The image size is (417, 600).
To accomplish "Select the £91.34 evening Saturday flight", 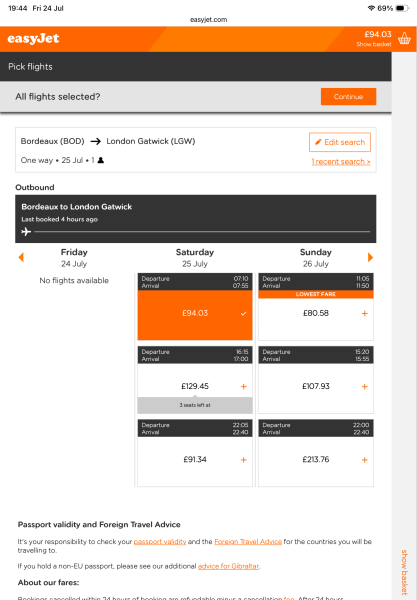I will 195,453.
